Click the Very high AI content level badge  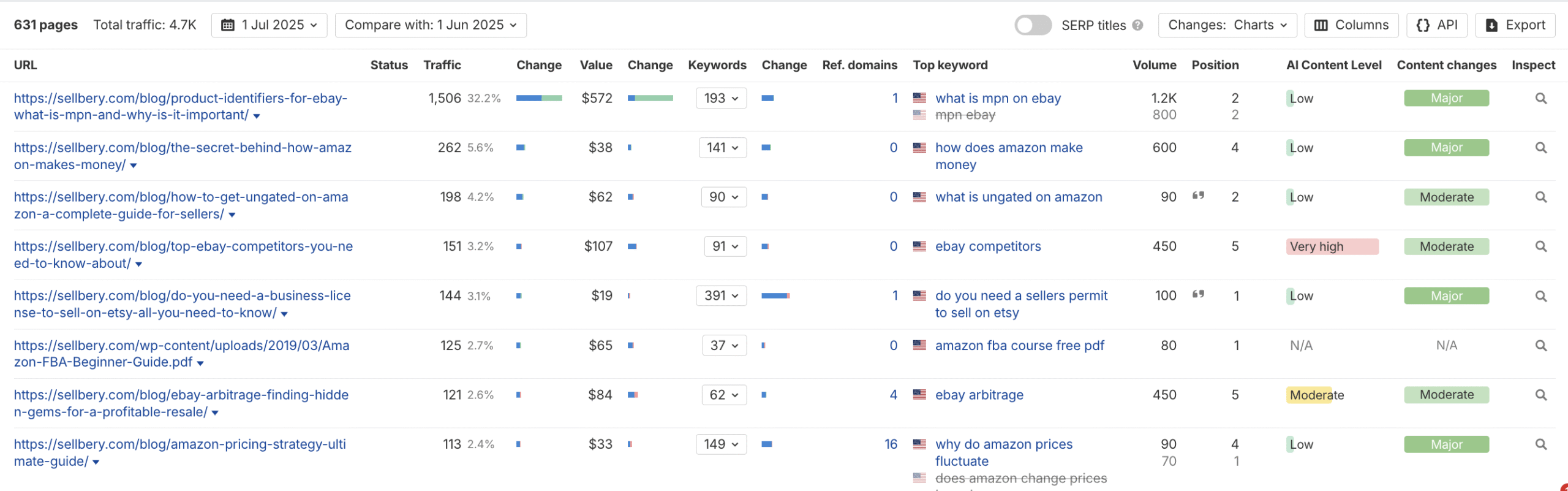1332,246
